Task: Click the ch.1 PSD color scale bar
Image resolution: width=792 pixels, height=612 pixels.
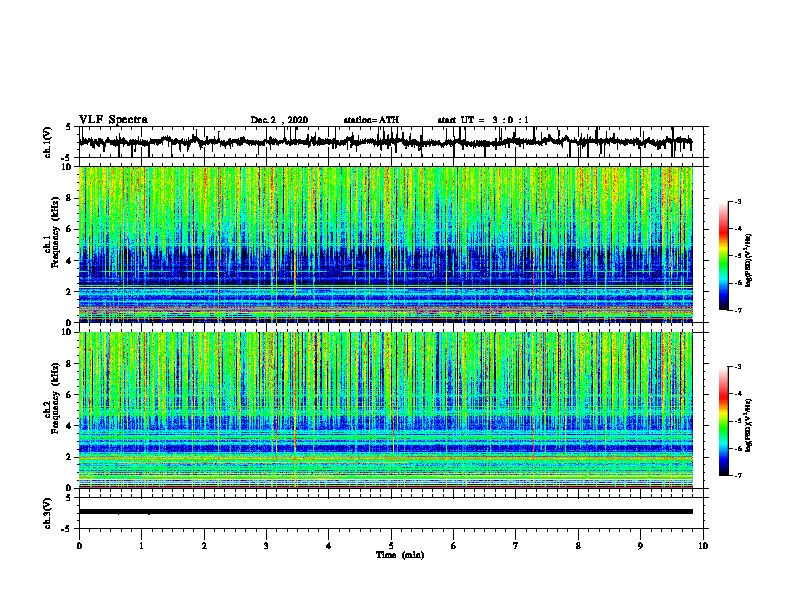Action: (724, 256)
